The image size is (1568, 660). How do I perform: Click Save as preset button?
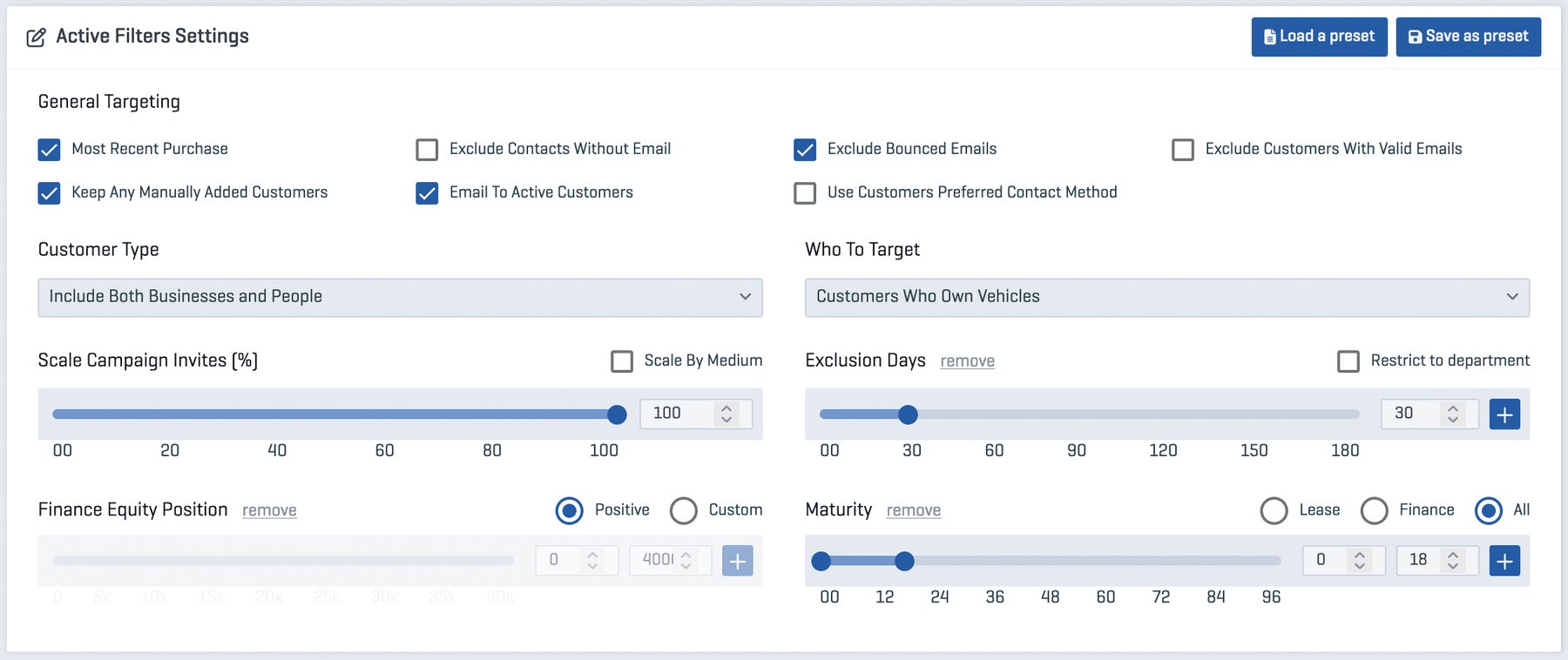pyautogui.click(x=1469, y=37)
